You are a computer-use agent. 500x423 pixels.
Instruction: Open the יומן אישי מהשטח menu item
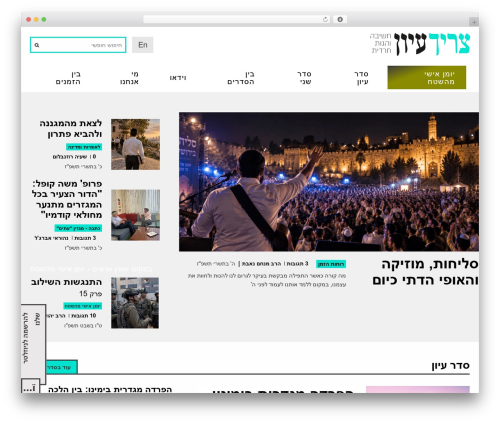coord(427,78)
